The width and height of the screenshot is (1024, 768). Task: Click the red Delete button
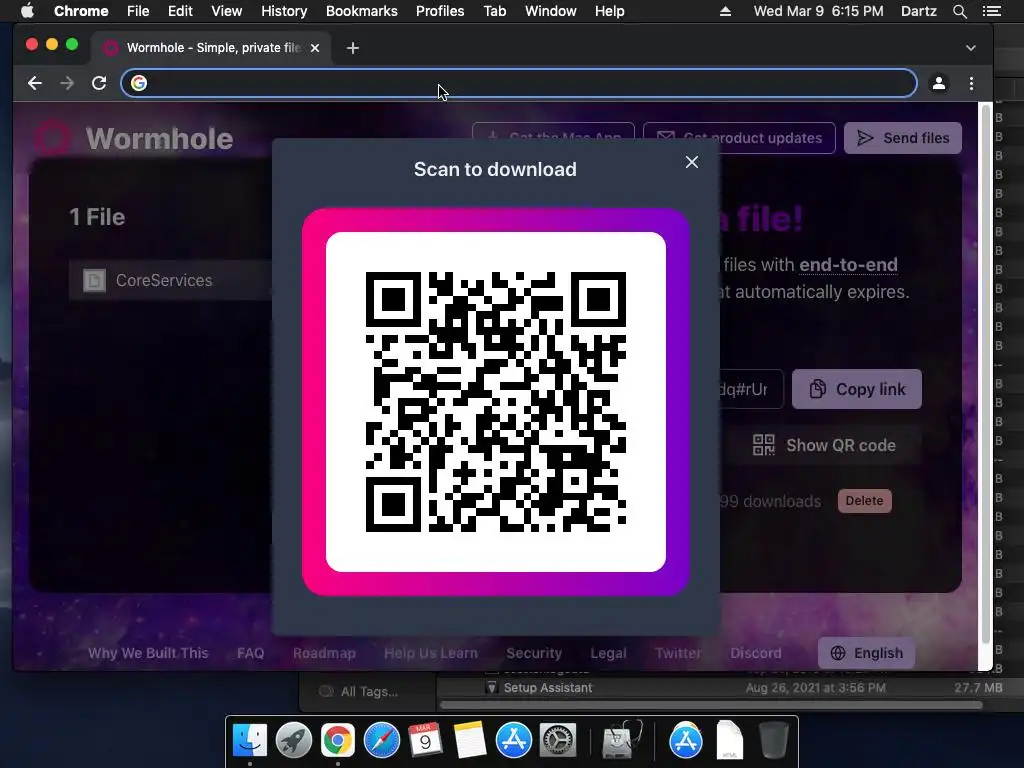[x=864, y=501]
